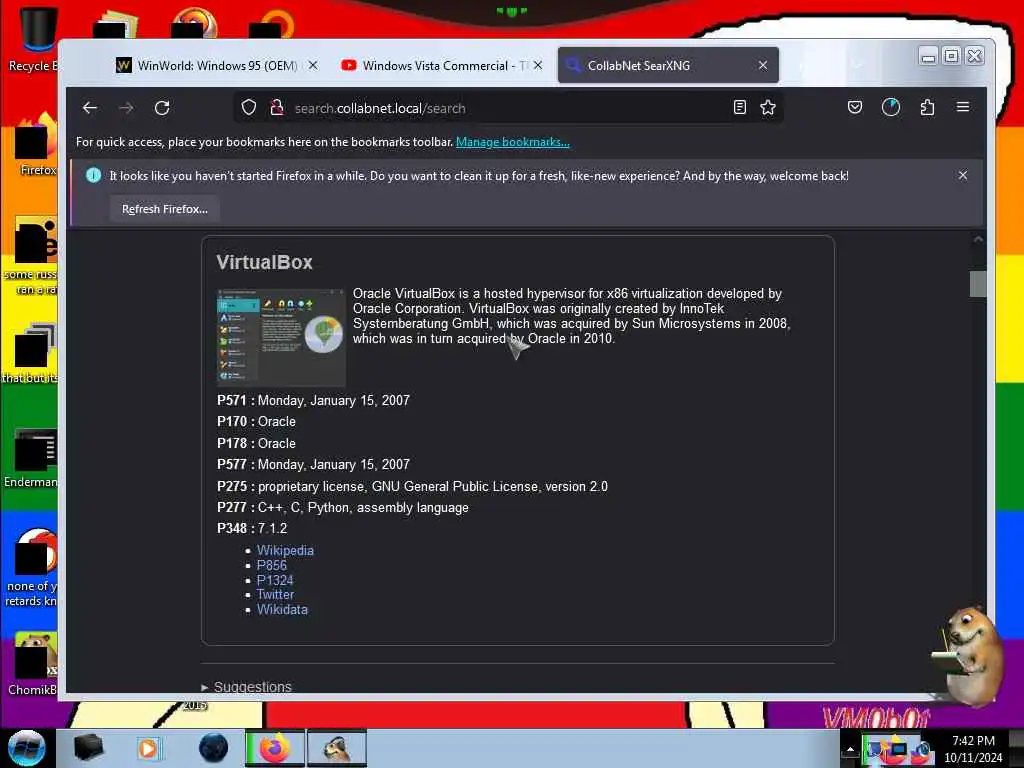
Task: Open the Wikipedia link for VirtualBox
Action: point(285,551)
